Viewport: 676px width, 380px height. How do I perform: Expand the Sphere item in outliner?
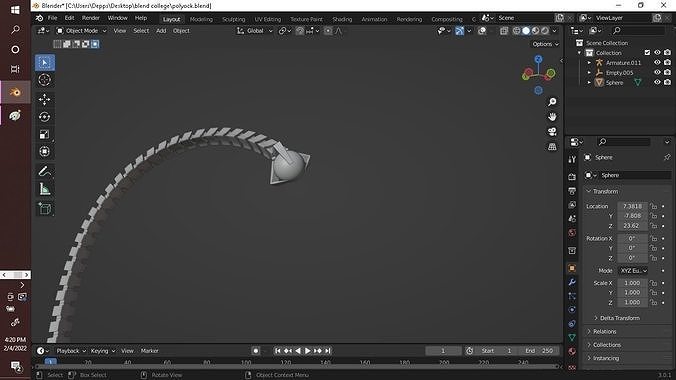click(x=589, y=82)
